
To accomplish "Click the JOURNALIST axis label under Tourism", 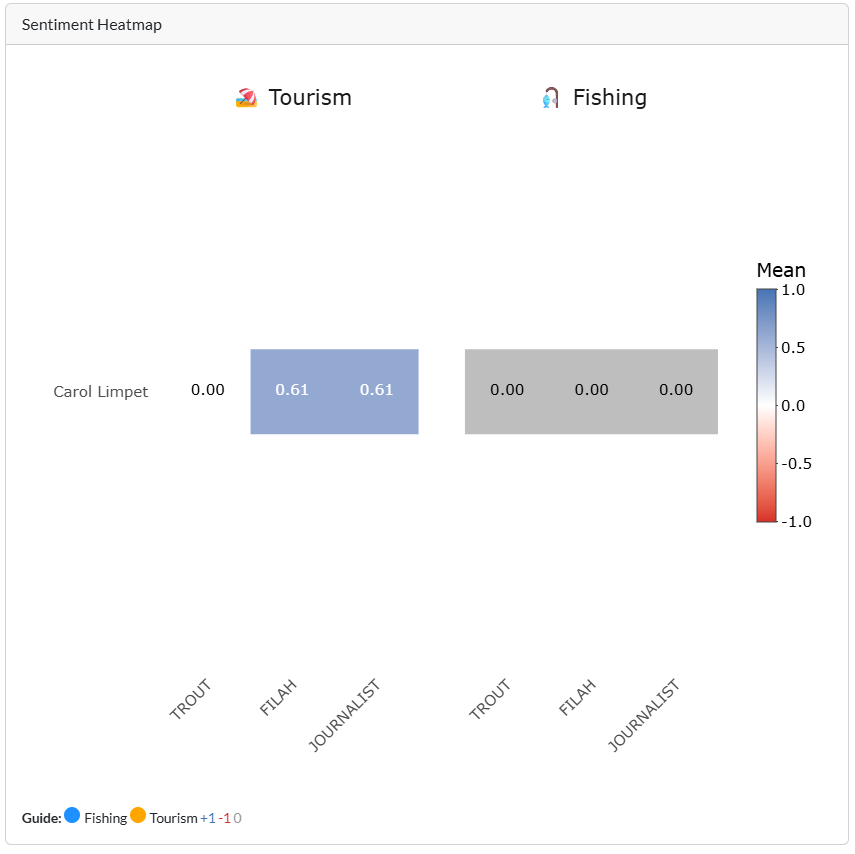I will click(x=346, y=715).
